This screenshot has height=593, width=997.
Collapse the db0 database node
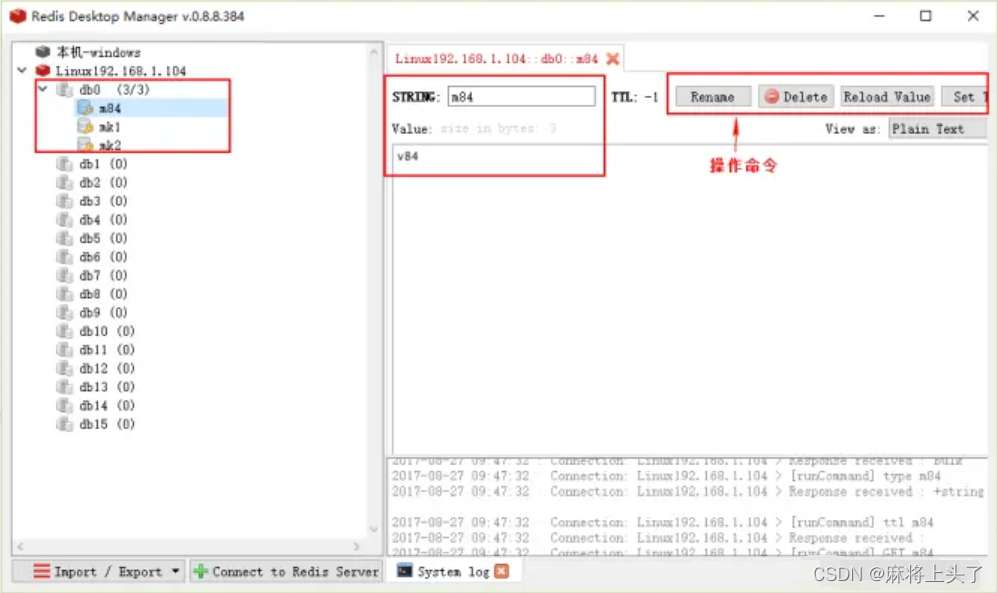pos(43,89)
